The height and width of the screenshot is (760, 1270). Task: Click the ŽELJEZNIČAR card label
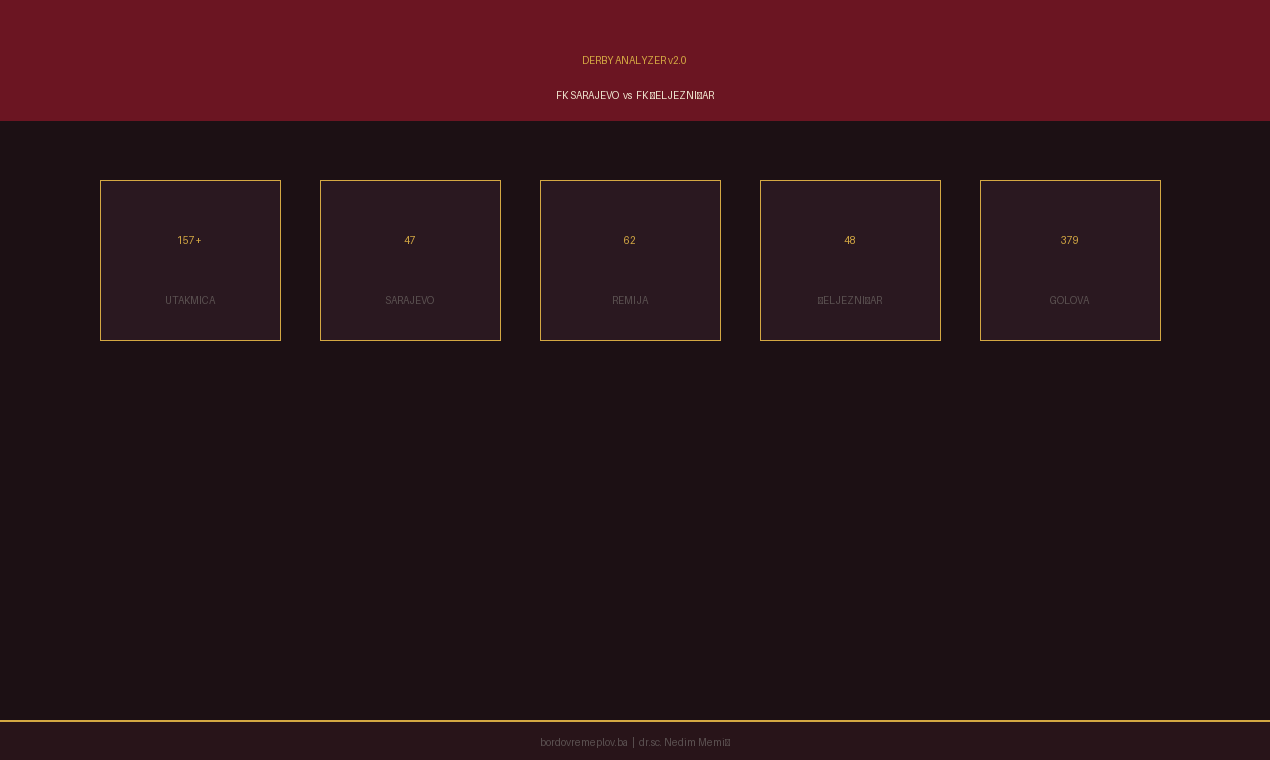850,301
